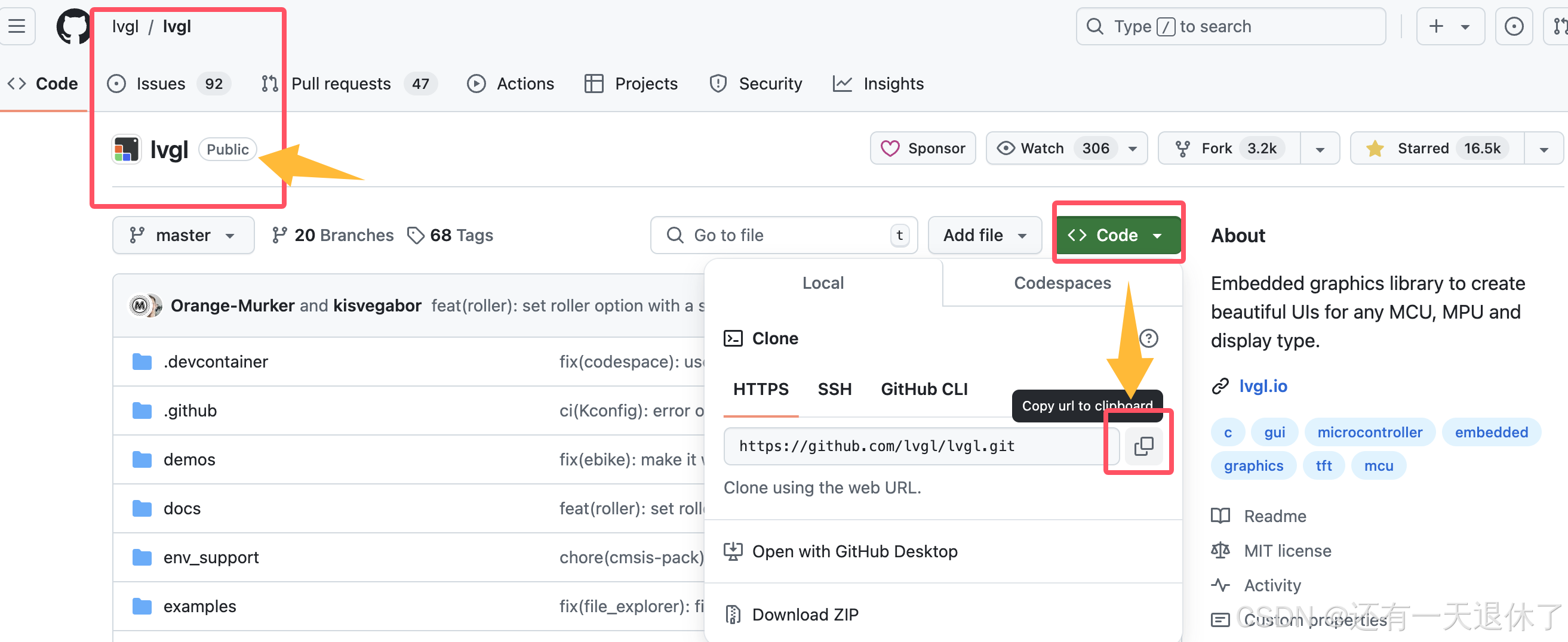
Task: Open the lvgl owner link in breadcrumb
Action: point(125,26)
